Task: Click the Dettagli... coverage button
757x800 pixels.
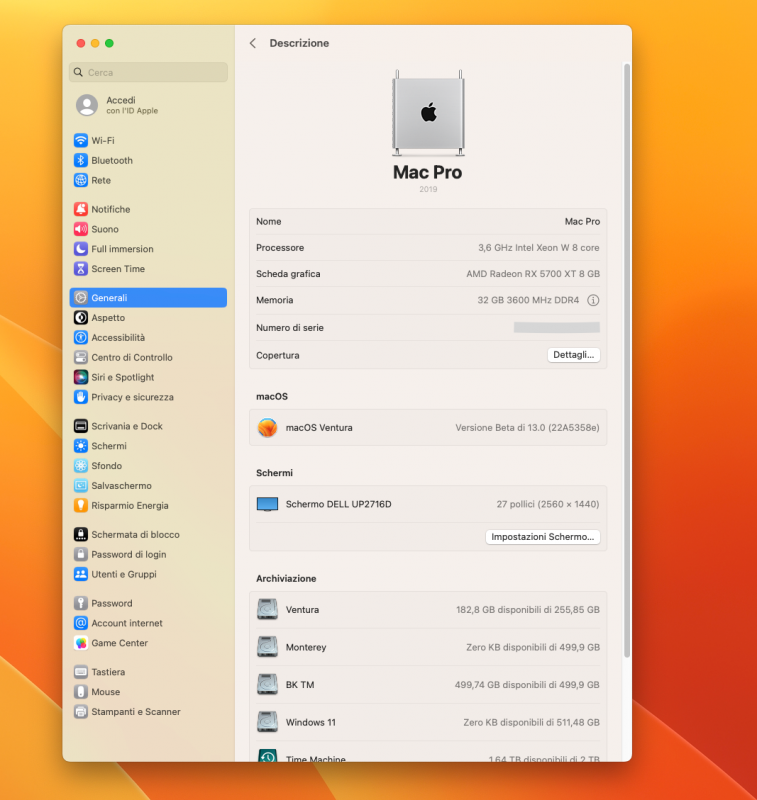Action: pos(574,355)
